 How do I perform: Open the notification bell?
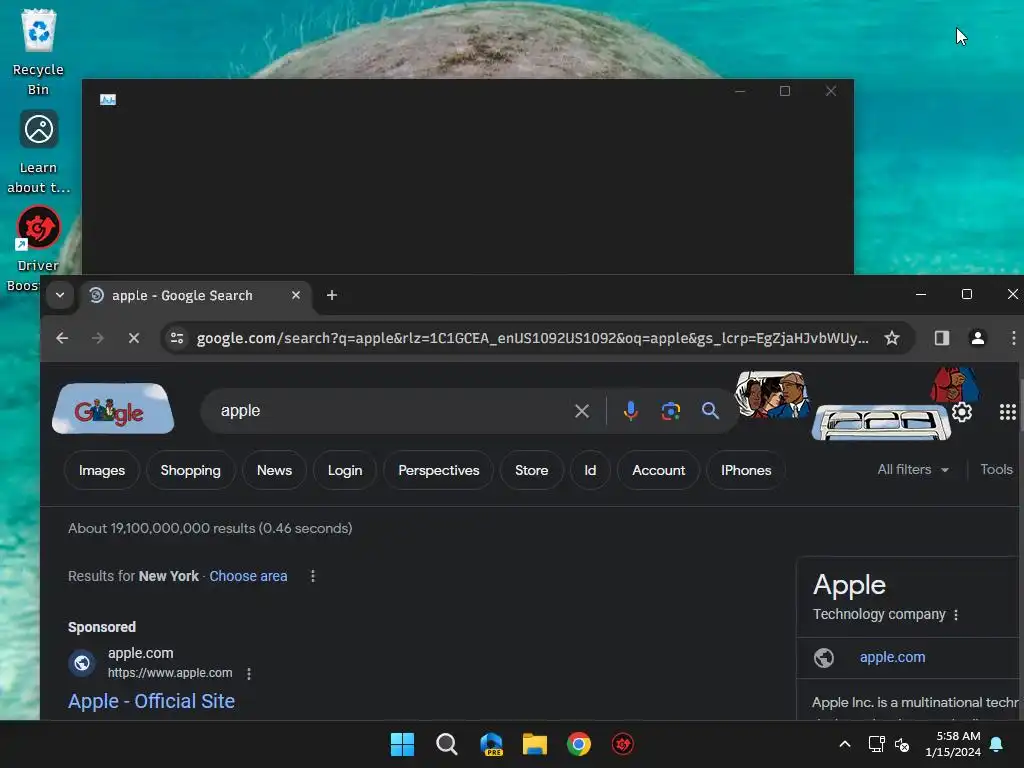point(997,744)
